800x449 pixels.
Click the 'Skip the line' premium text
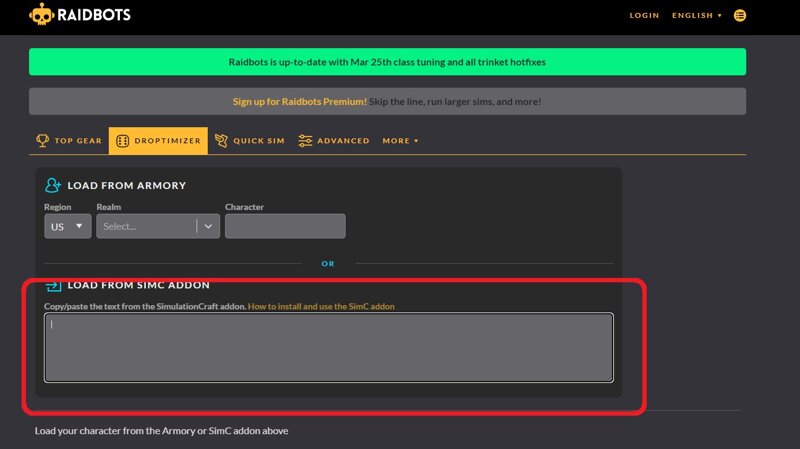click(x=455, y=102)
